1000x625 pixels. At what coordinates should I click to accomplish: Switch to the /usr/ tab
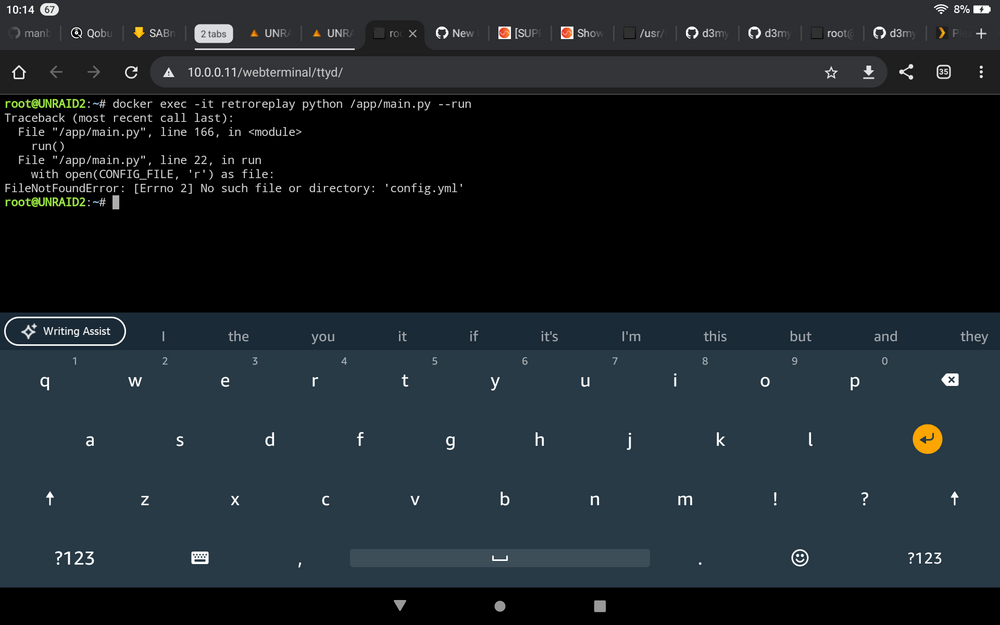coord(643,33)
